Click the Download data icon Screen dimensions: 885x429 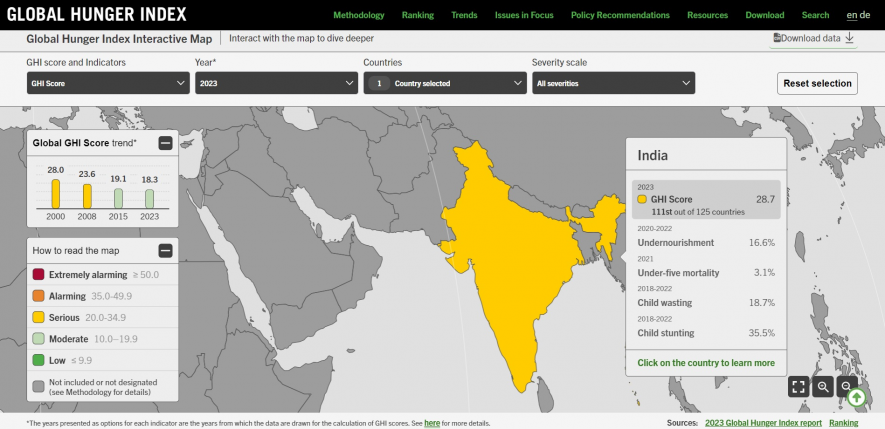click(x=849, y=39)
